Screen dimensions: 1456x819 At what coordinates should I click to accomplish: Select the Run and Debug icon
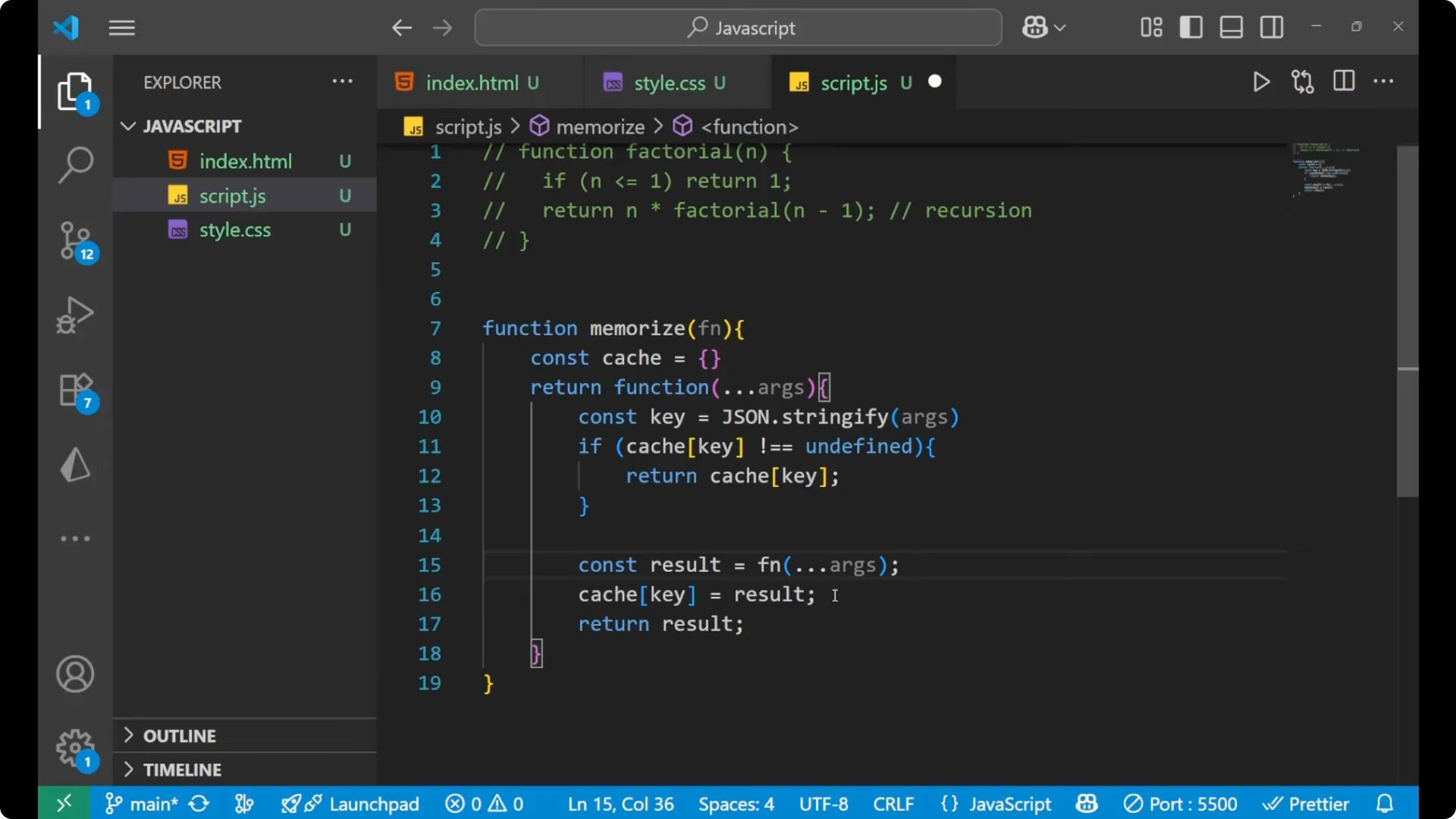point(75,315)
